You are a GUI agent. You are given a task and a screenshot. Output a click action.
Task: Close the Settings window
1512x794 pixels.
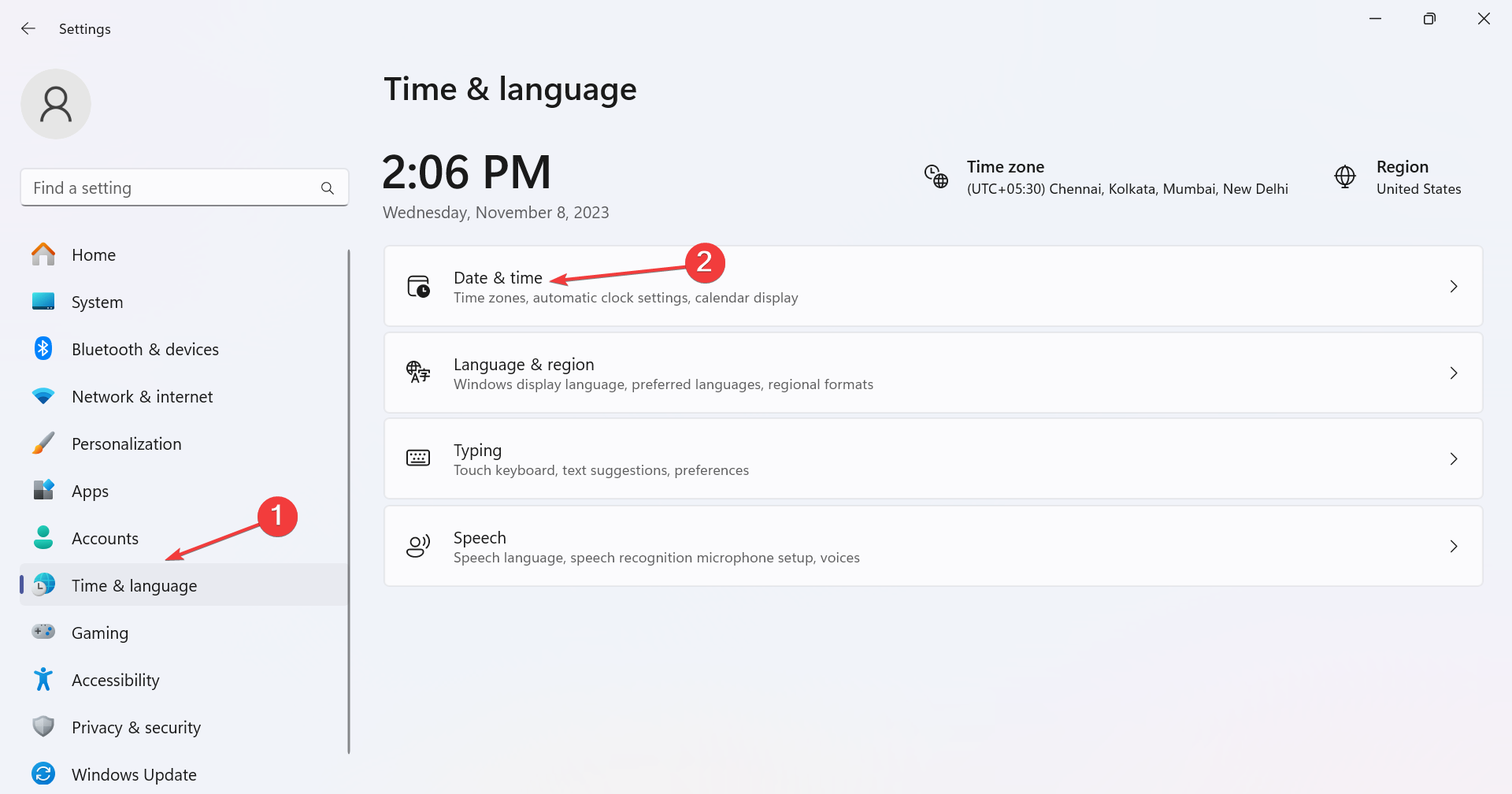click(x=1484, y=18)
